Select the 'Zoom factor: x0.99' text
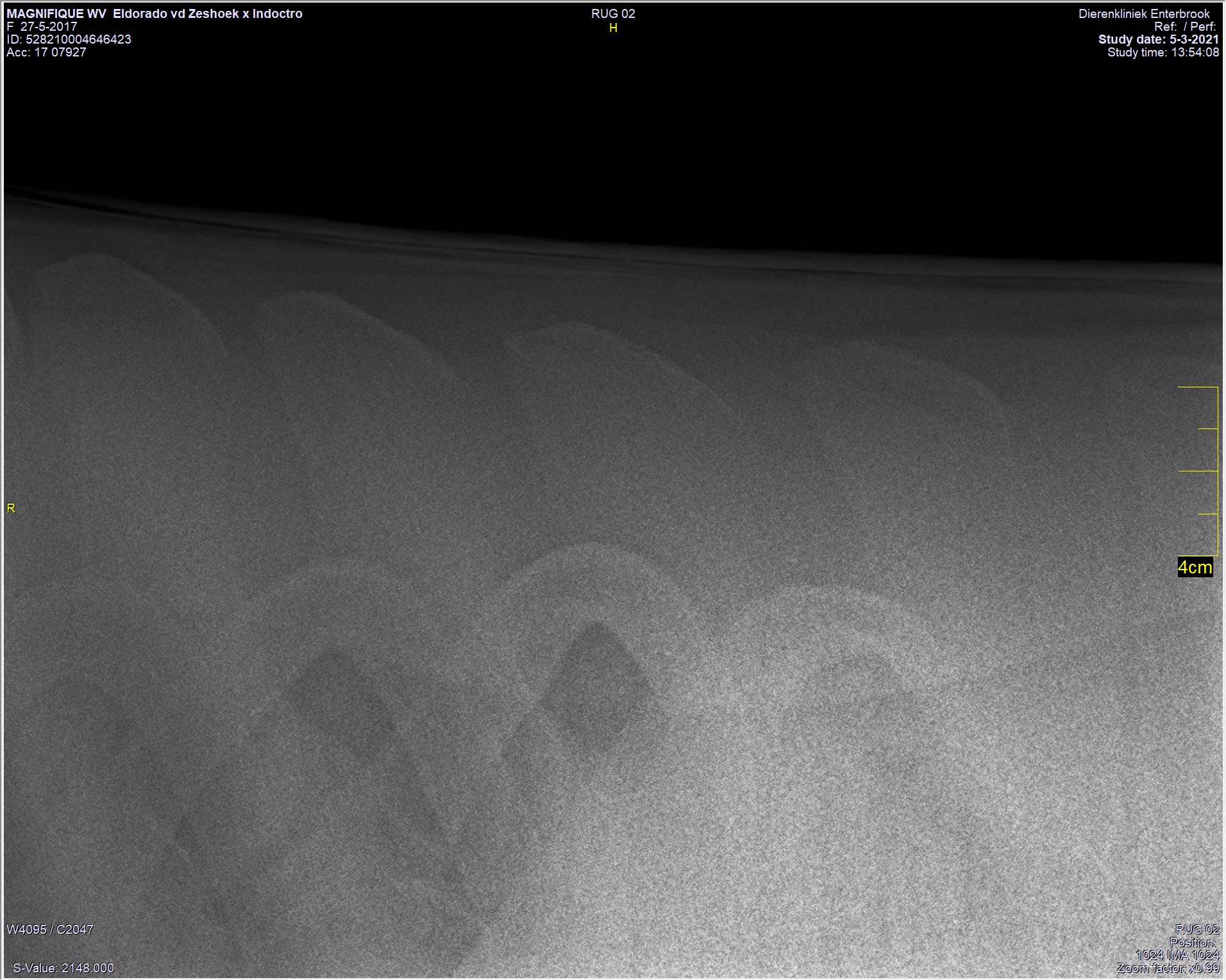The width and height of the screenshot is (1226, 980). 1168,968
